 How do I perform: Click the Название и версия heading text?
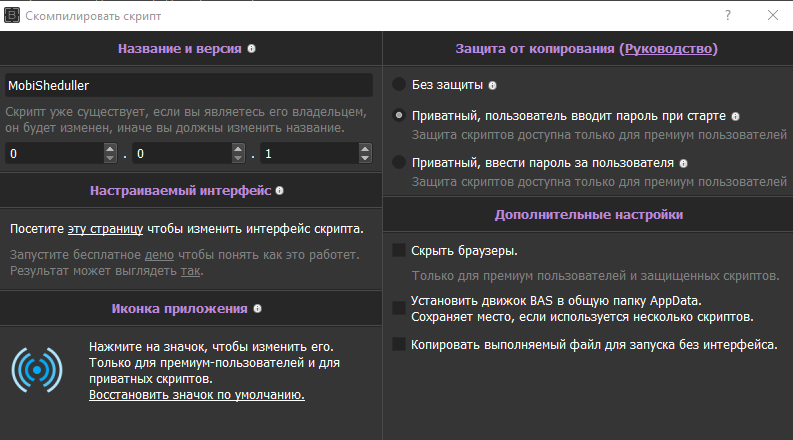[x=180, y=49]
